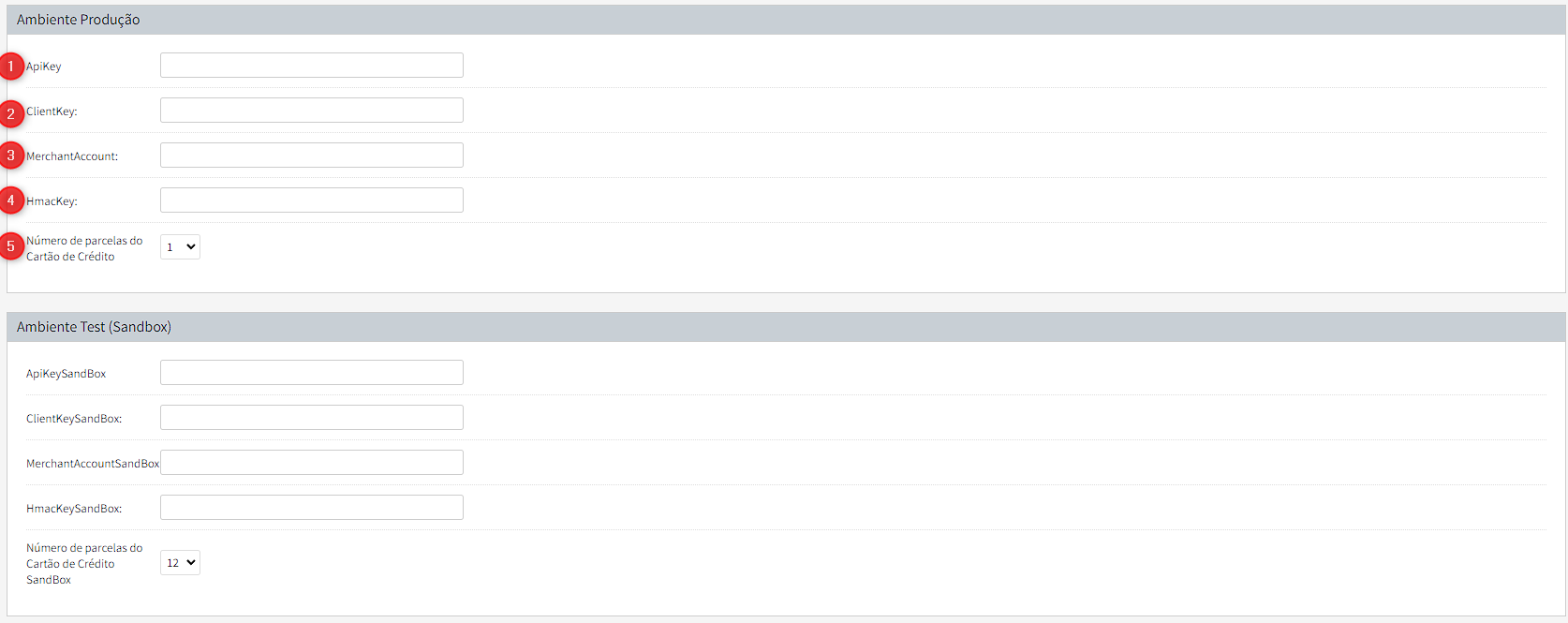The height and width of the screenshot is (623, 1568).
Task: Open production credit card installments dropdown
Action: (180, 247)
